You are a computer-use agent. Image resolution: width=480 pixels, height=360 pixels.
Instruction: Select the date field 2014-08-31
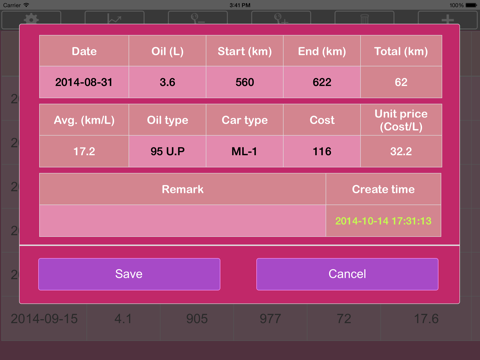pyautogui.click(x=84, y=82)
